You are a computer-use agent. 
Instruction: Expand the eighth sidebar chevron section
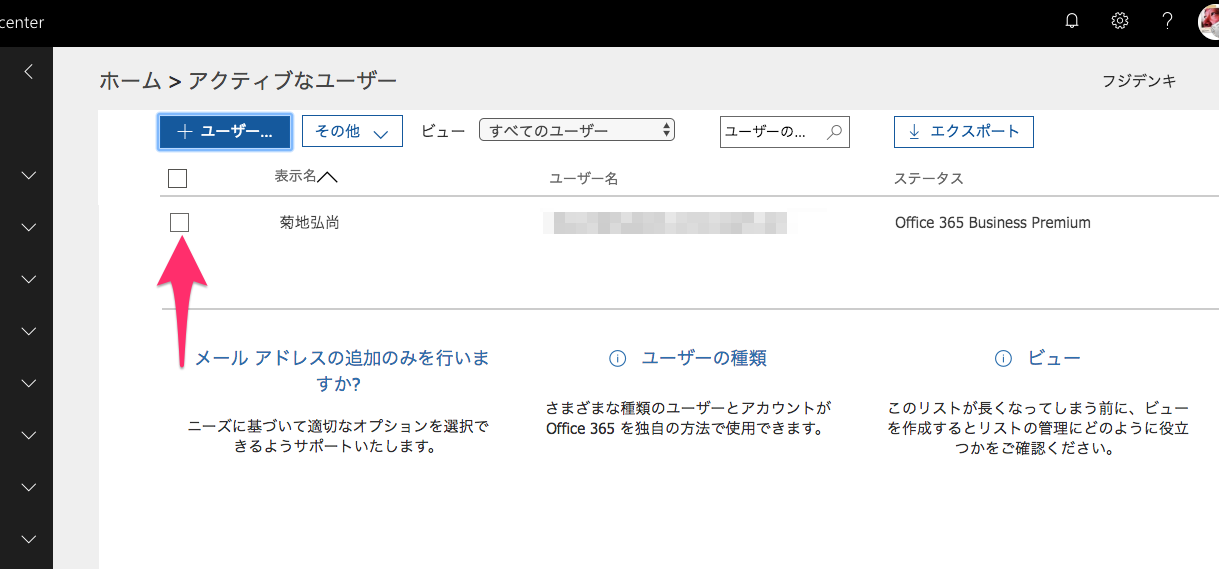29,539
